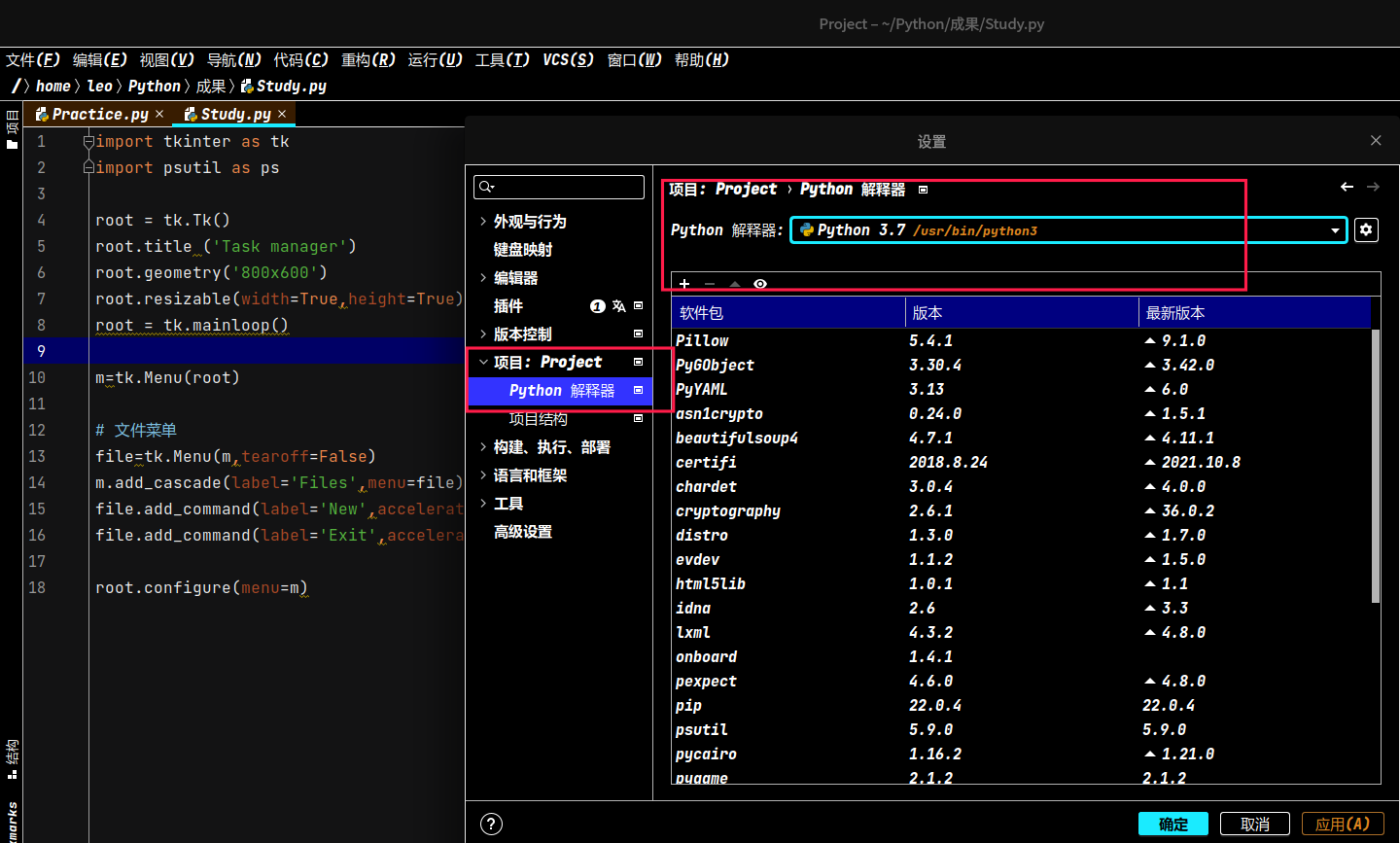The height and width of the screenshot is (843, 1400).
Task: Expand the 外观与行为 settings section
Action: pos(483,222)
